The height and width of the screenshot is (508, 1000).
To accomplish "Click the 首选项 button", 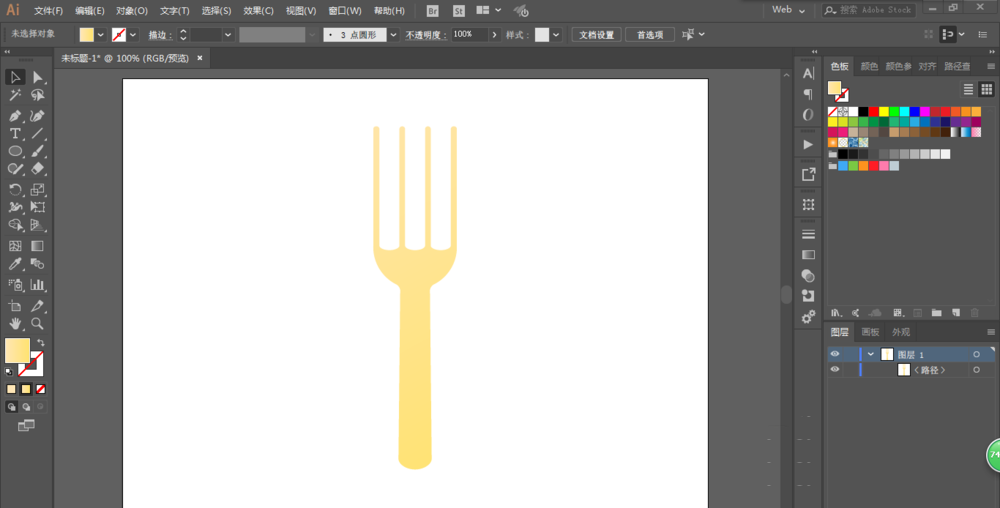I will [650, 35].
